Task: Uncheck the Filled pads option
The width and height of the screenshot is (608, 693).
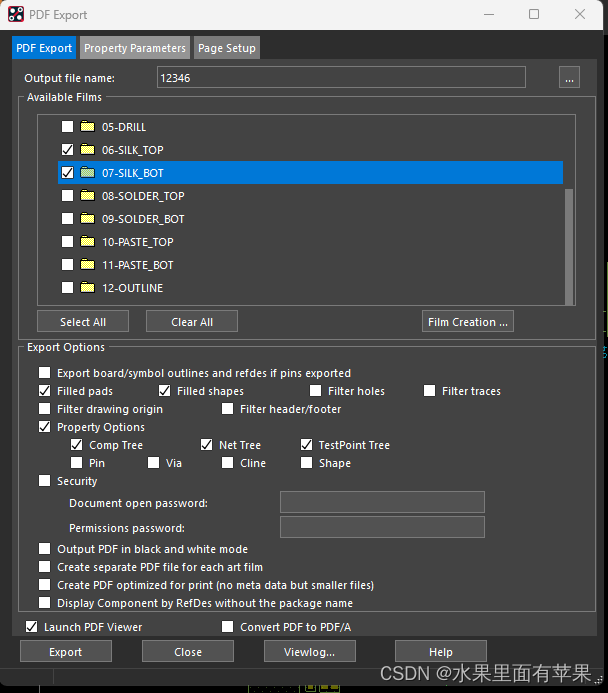Action: tap(45, 391)
